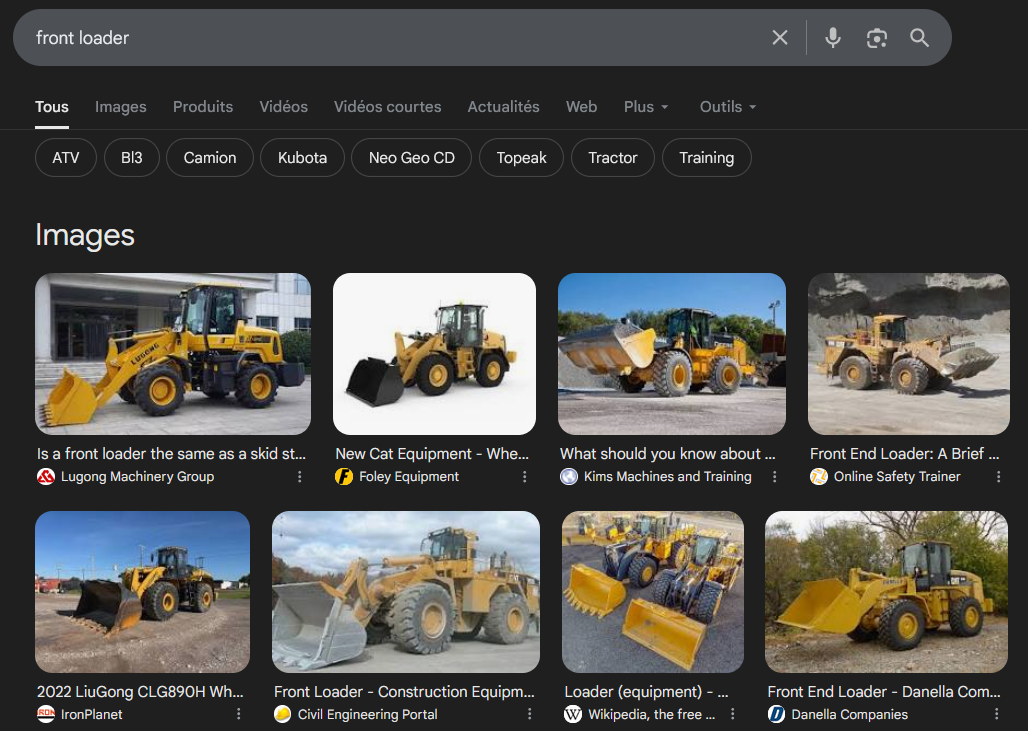Open the Danella Companies loader thumbnail
This screenshot has height=731, width=1028.
(886, 592)
